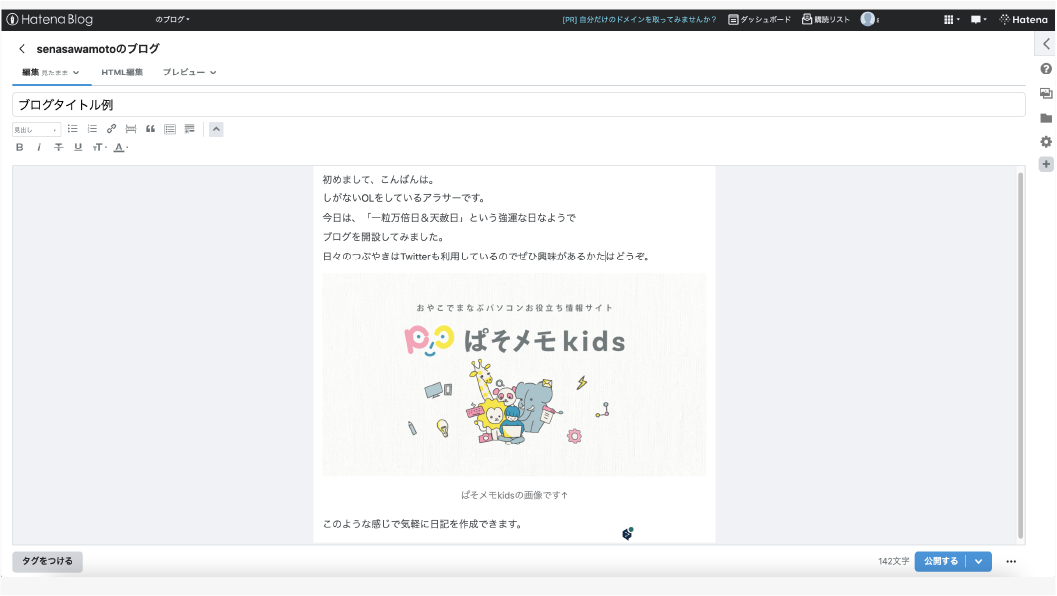This screenshot has width=1057, height=596.
Task: Click the タグをつける button
Action: (x=47, y=561)
